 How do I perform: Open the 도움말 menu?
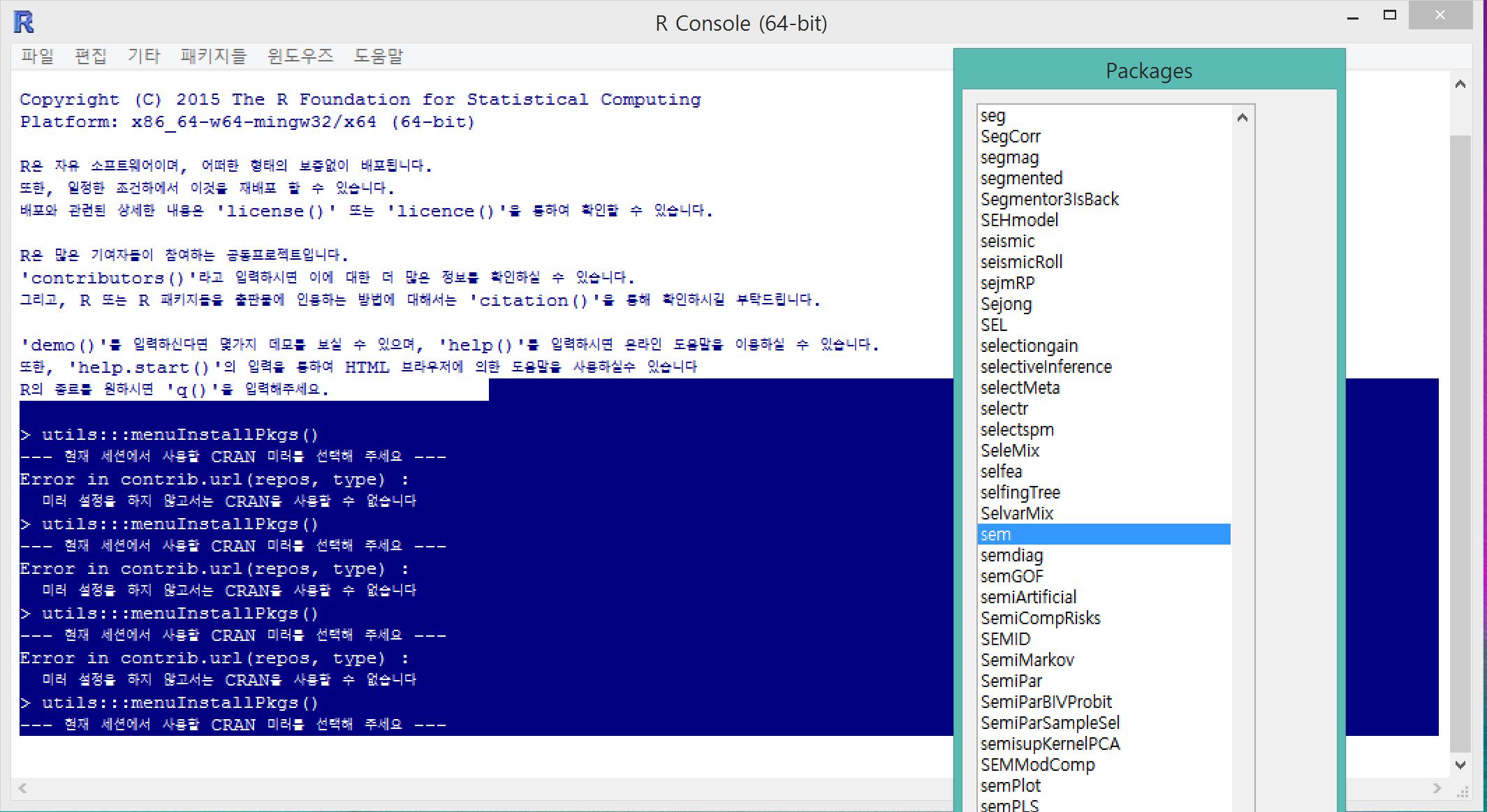pyautogui.click(x=378, y=56)
